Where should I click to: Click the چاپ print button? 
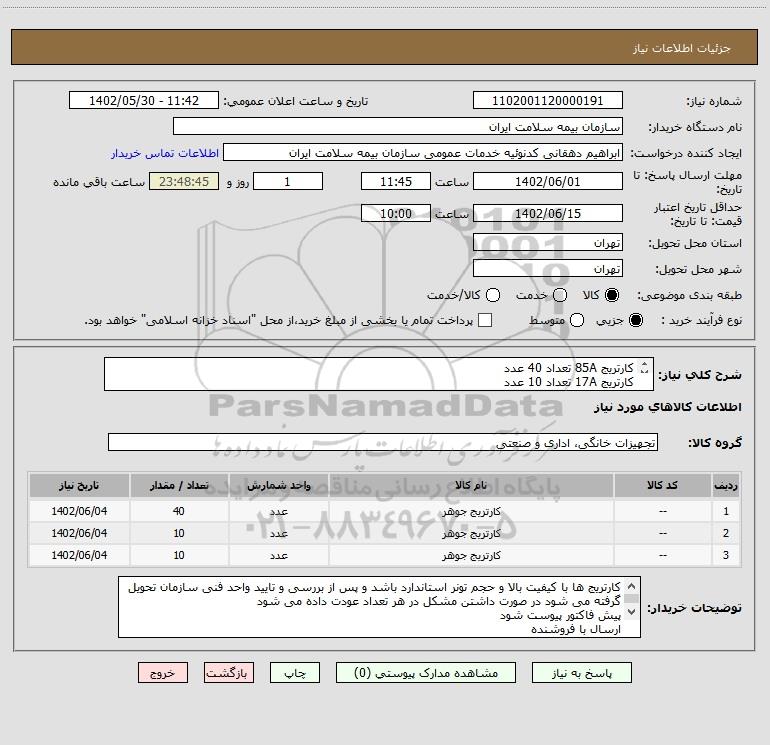point(295,673)
